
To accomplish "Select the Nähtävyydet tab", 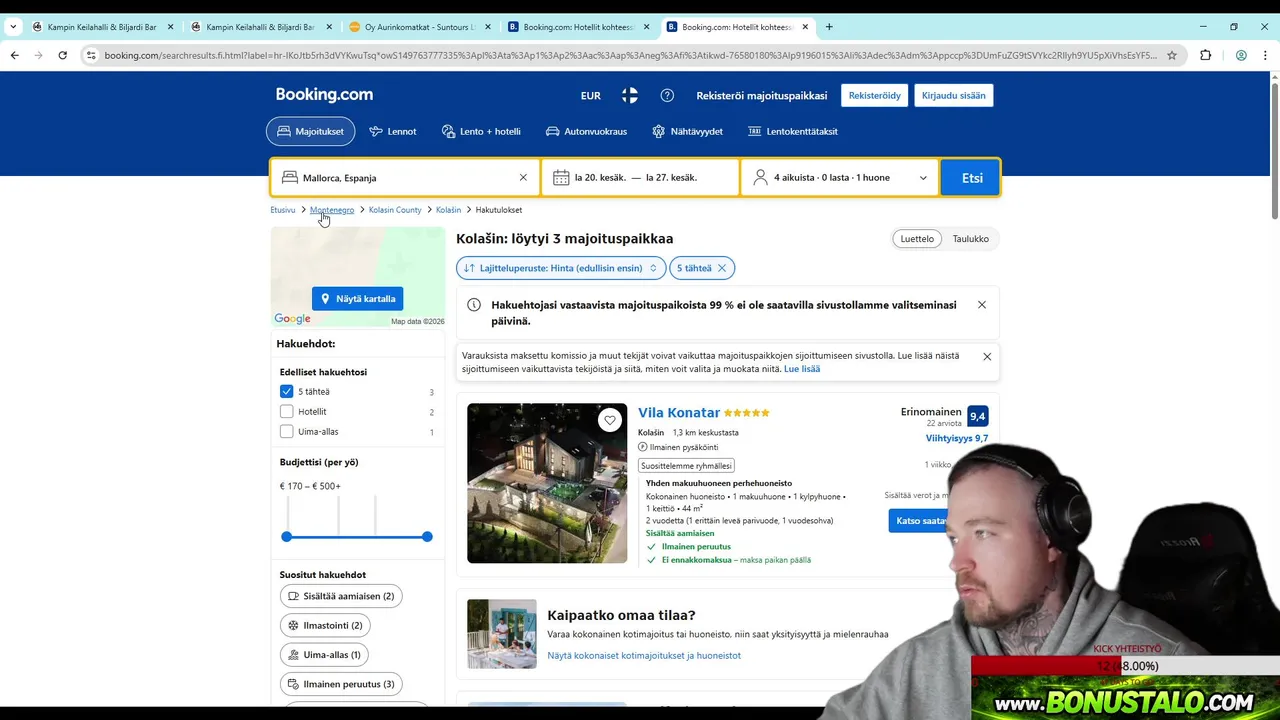I will [687, 131].
